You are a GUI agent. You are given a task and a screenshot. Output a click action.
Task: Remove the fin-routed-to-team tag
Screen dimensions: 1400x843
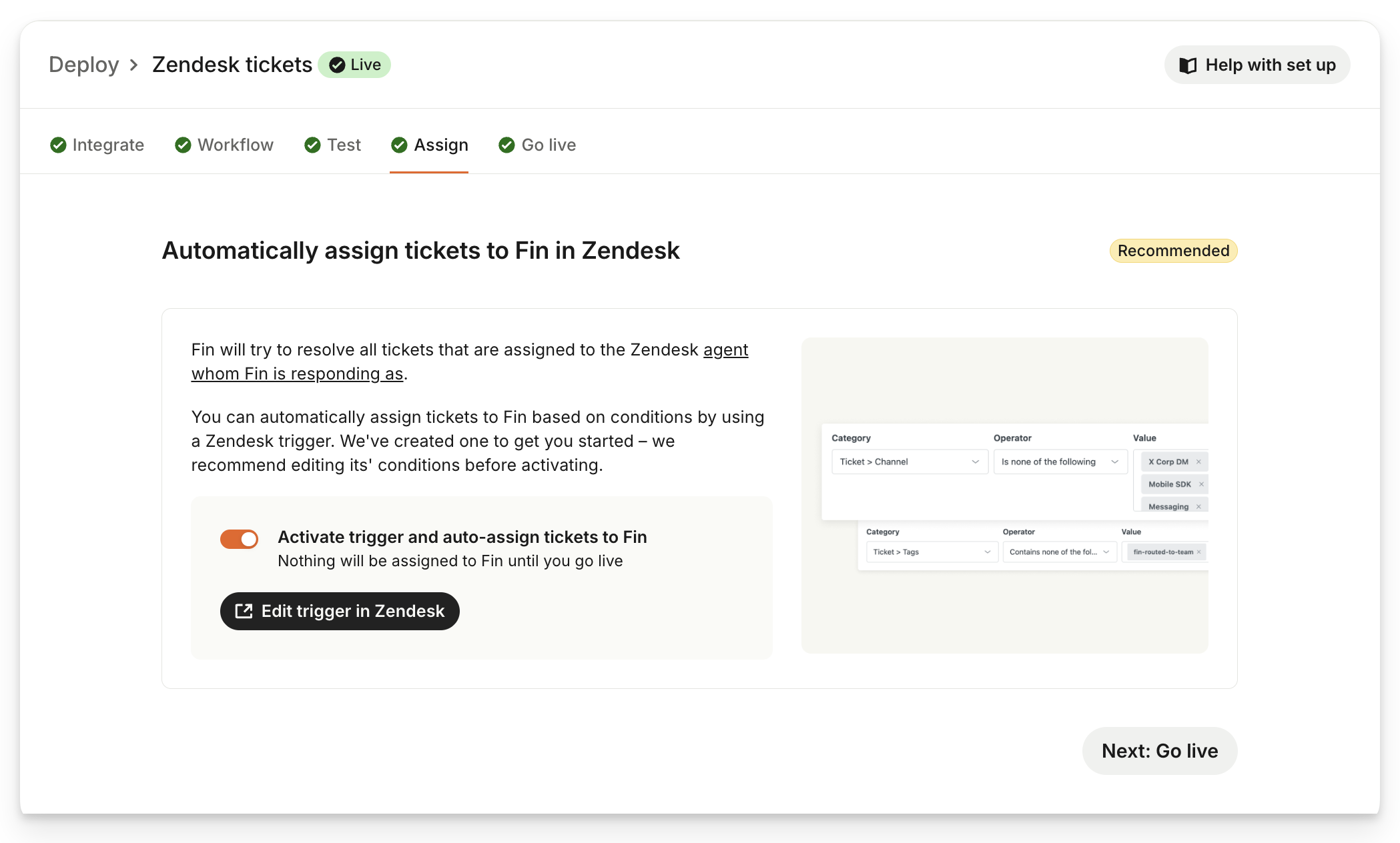tap(1198, 552)
